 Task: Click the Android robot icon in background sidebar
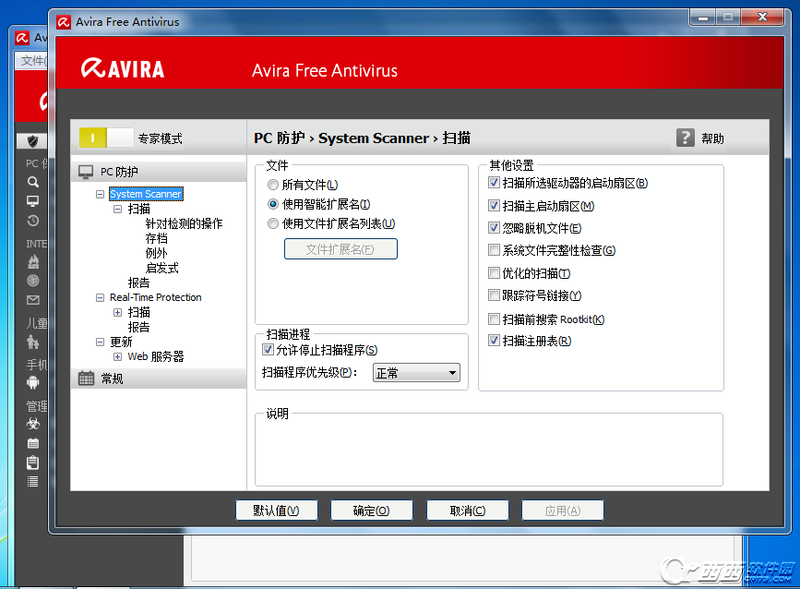click(33, 382)
